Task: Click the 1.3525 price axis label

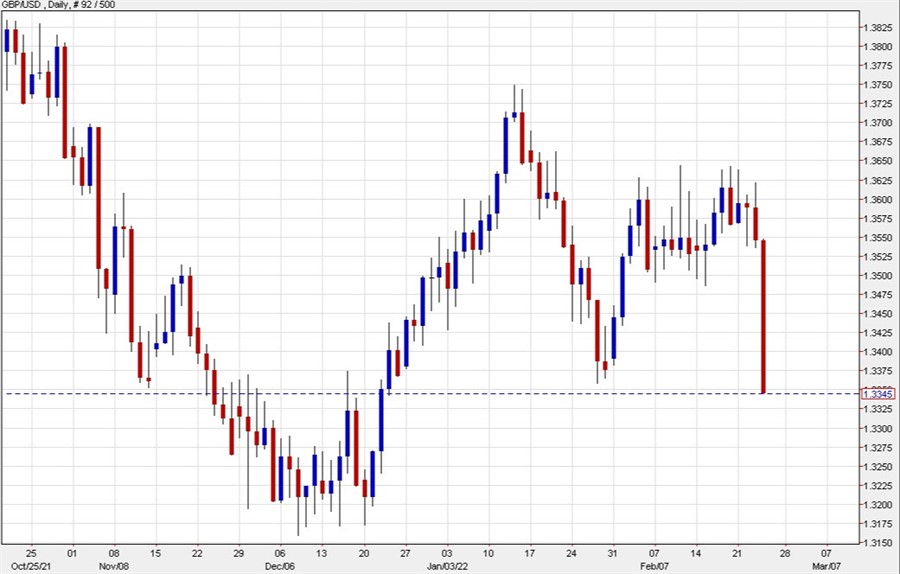Action: coord(878,257)
